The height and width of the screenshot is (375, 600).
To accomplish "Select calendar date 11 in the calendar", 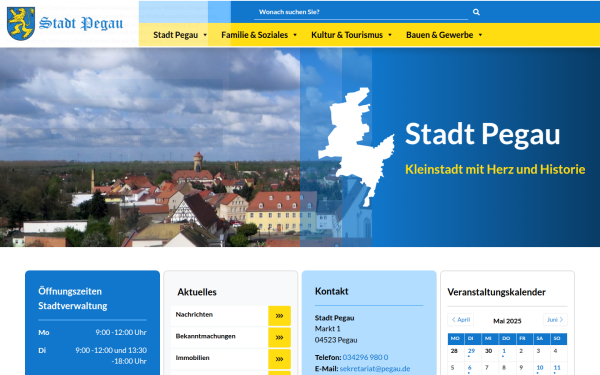I will (557, 368).
